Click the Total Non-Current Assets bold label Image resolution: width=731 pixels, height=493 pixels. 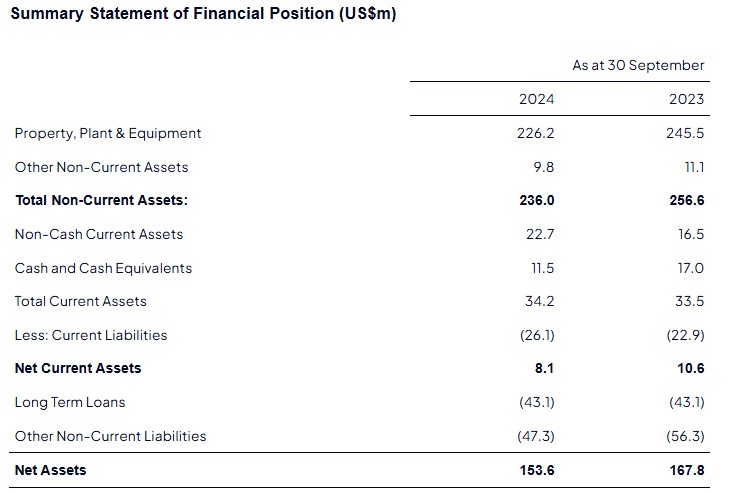[101, 200]
